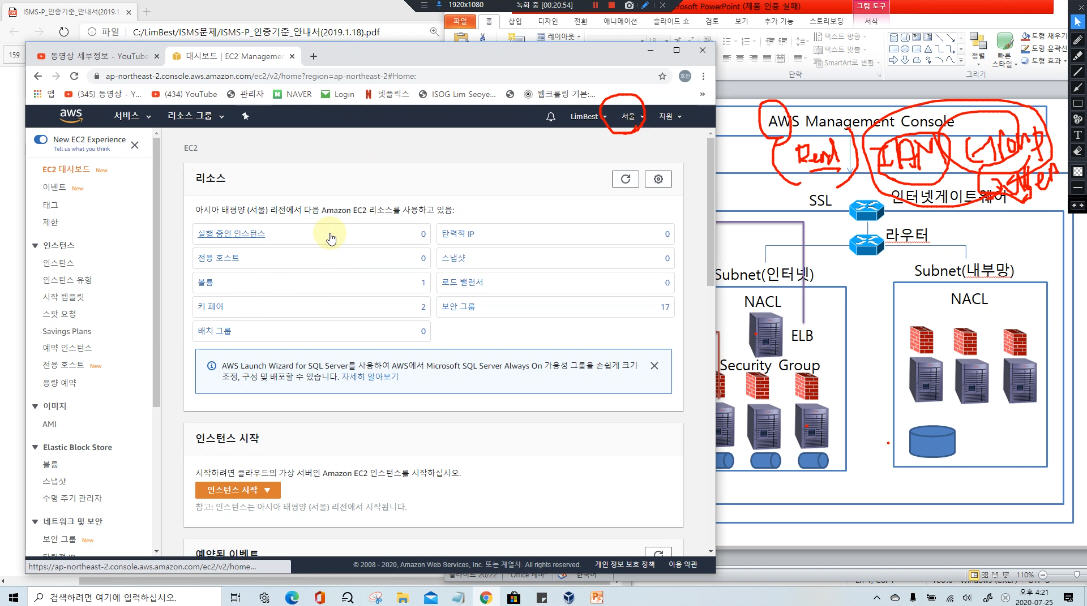Image resolution: width=1087 pixels, height=606 pixels.
Task: Open the 키 페어 resource link
Action: [211, 306]
